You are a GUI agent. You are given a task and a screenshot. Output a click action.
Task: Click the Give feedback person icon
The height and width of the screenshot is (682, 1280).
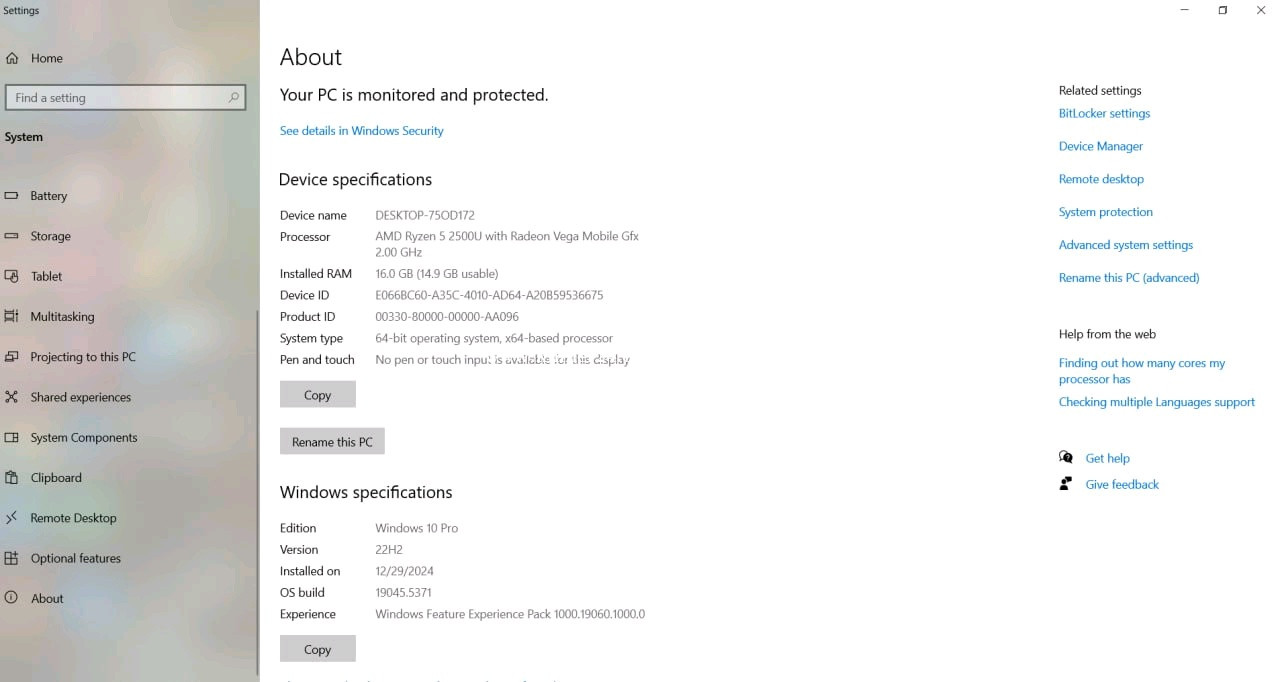(x=1066, y=484)
